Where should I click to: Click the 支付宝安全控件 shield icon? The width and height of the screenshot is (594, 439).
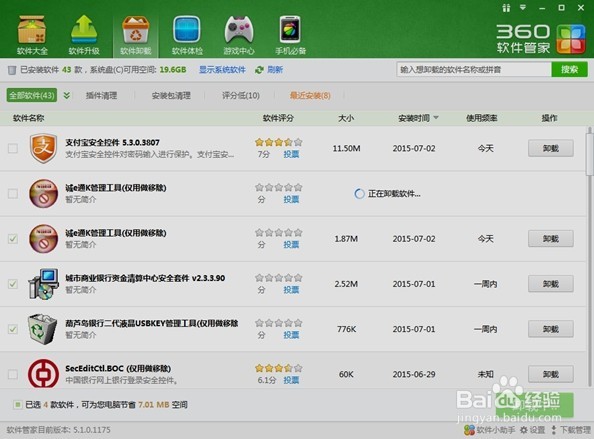tap(43, 148)
